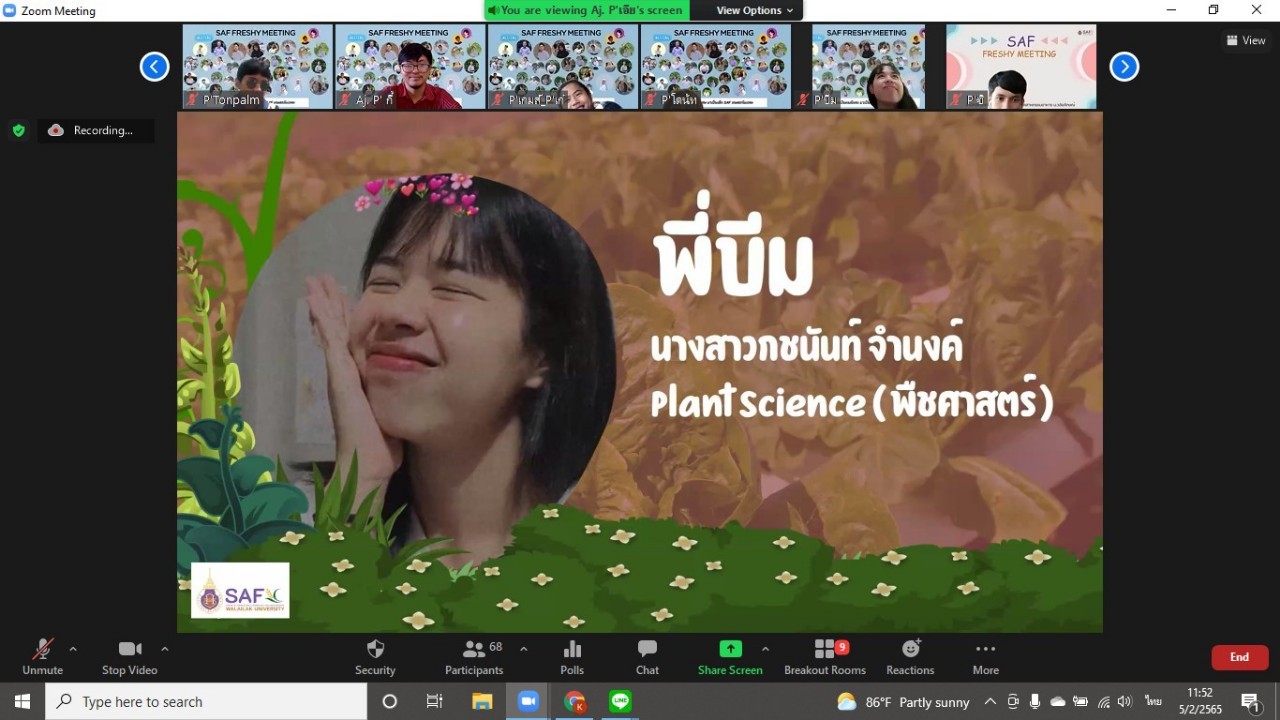The height and width of the screenshot is (720, 1280).
Task: Open the LINE app in the taskbar
Action: [620, 702]
